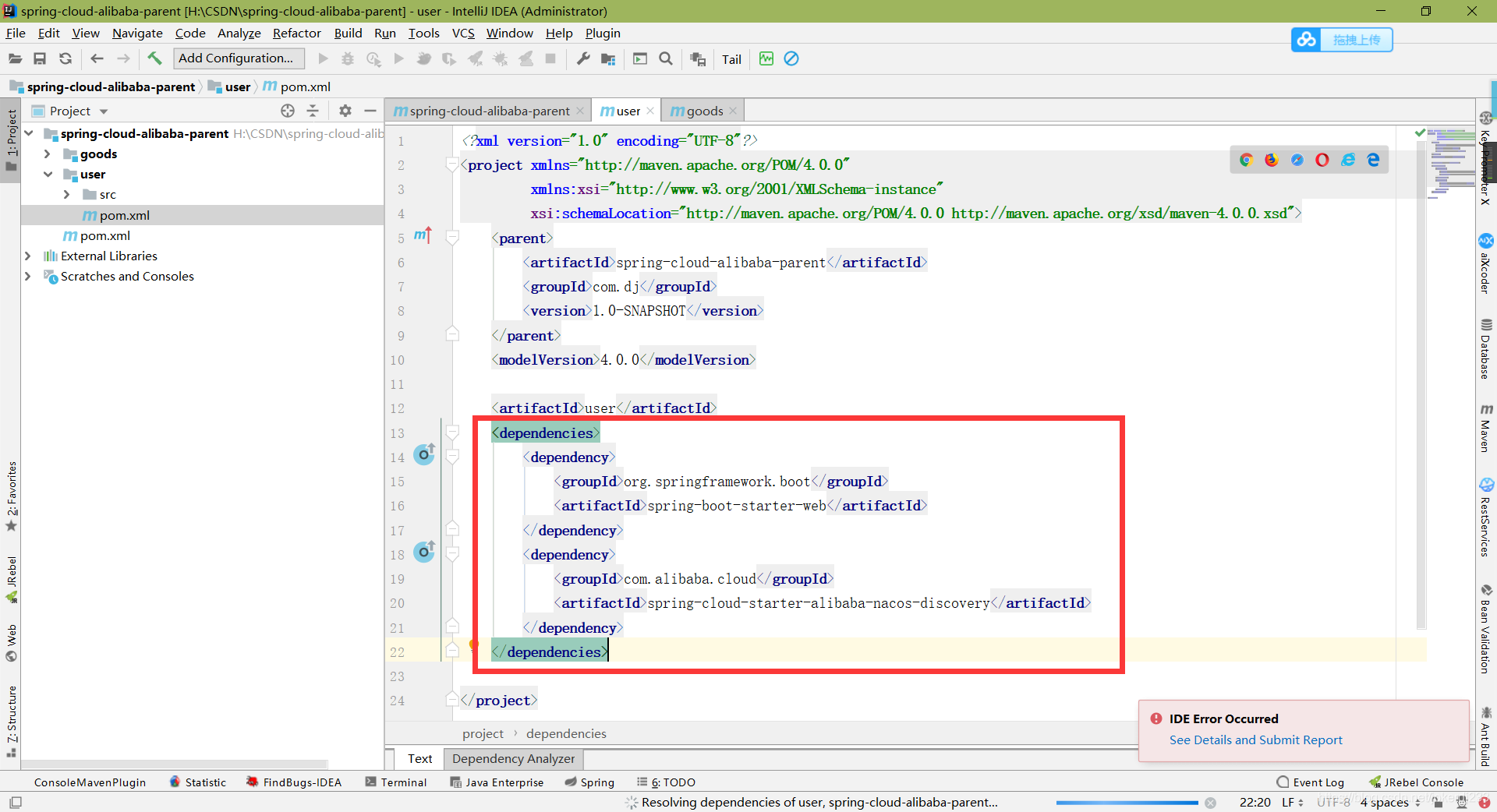Screen dimensions: 1497x812
Task: Fold the dependencies block at line 13
Action: point(452,432)
